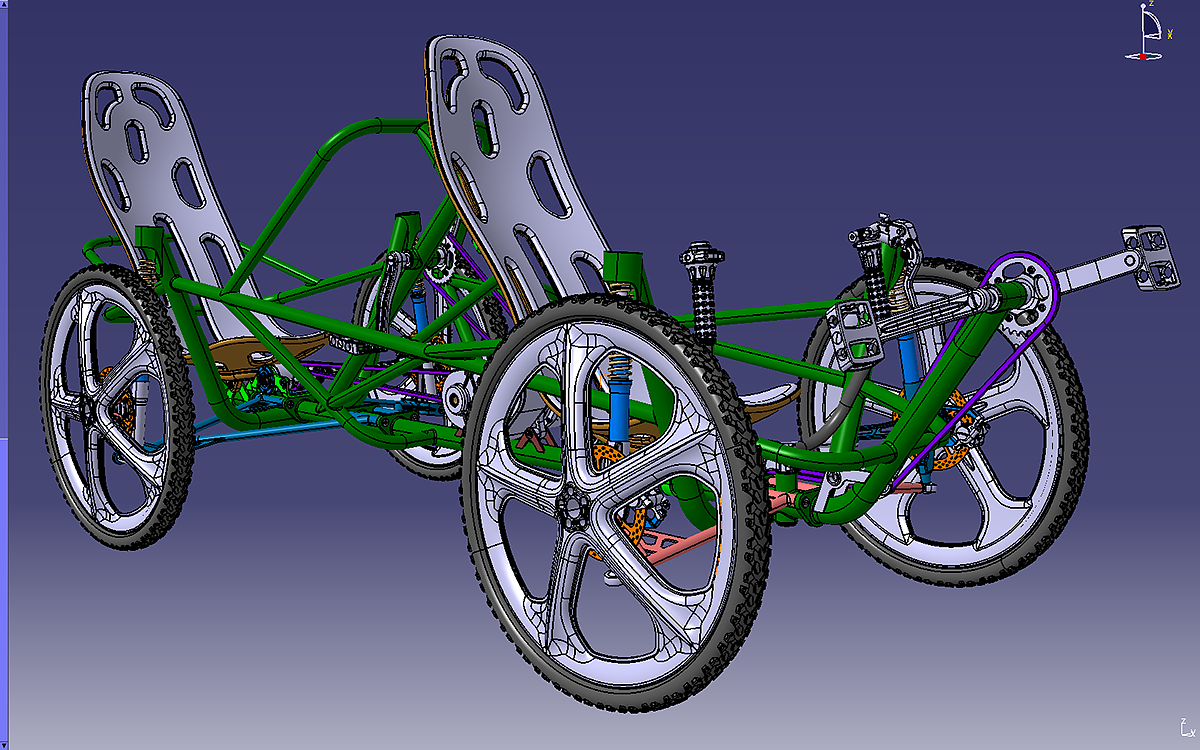1200x750 pixels.
Task: Click the compass Y axis label
Action: click(1169, 34)
